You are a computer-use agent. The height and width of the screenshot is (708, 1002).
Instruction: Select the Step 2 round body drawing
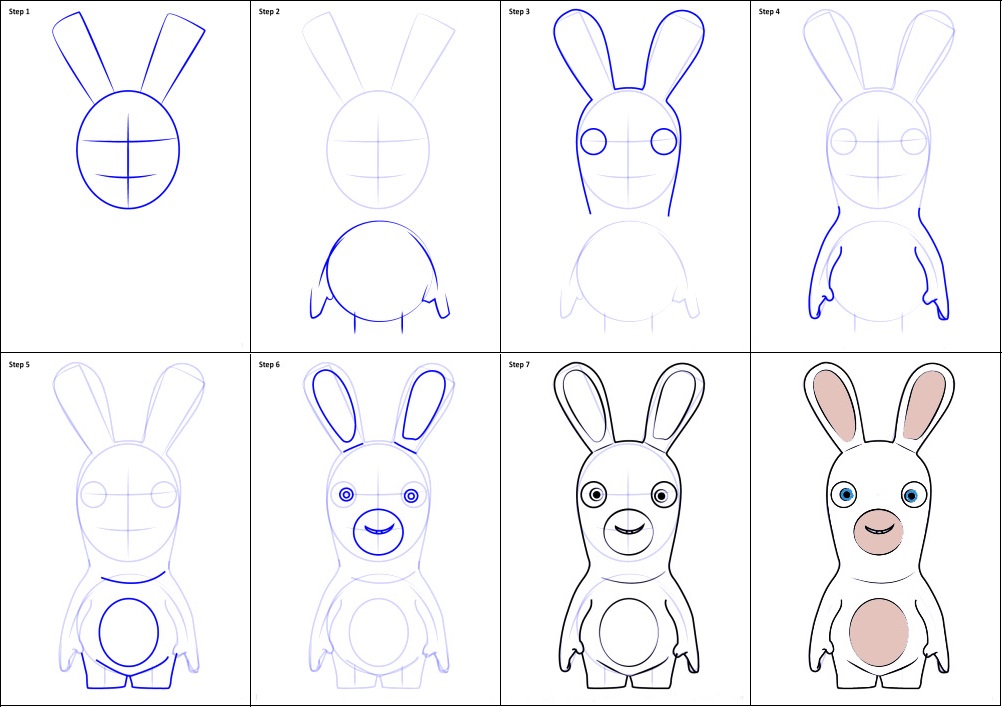tap(380, 271)
